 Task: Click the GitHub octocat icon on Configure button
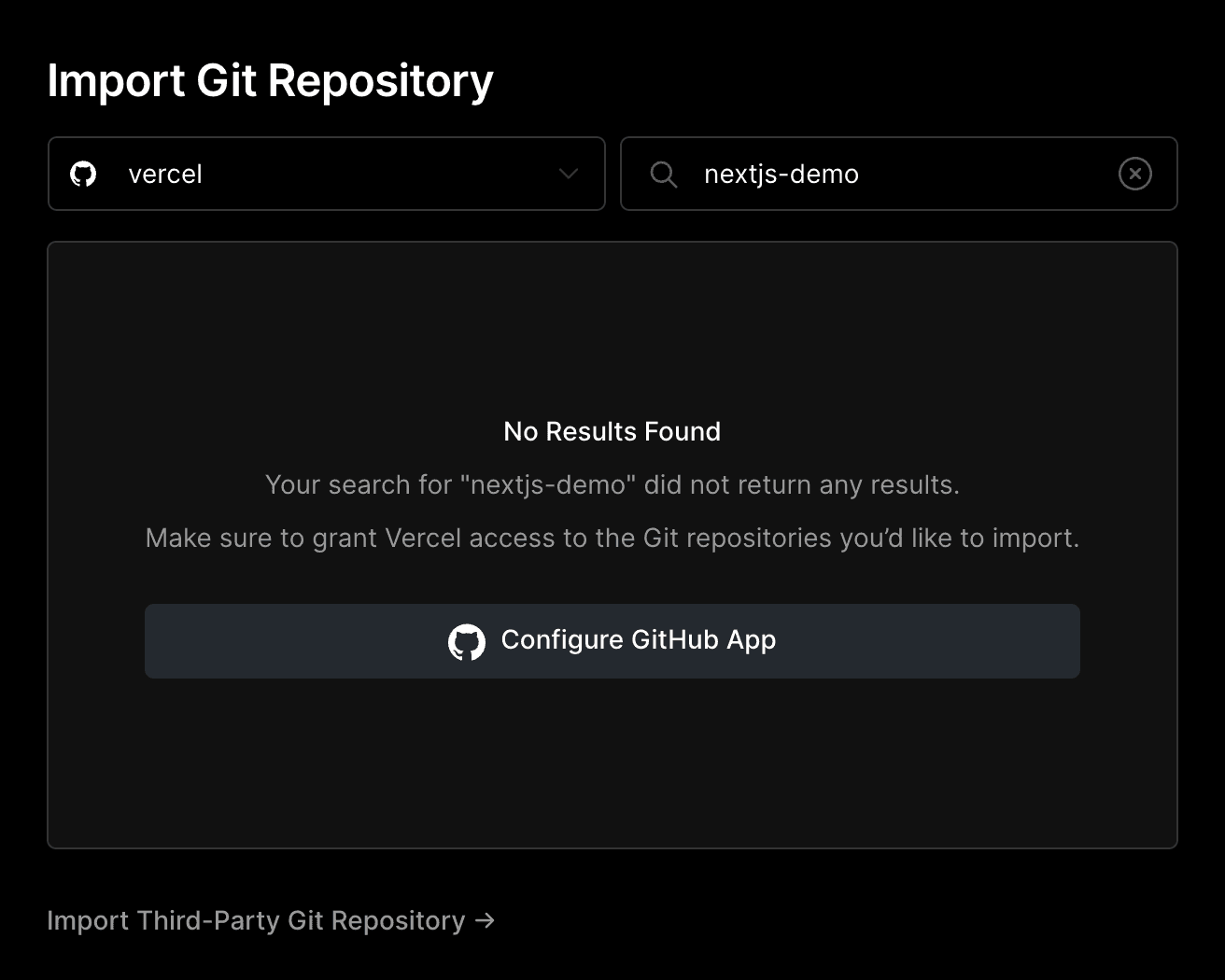click(x=467, y=641)
